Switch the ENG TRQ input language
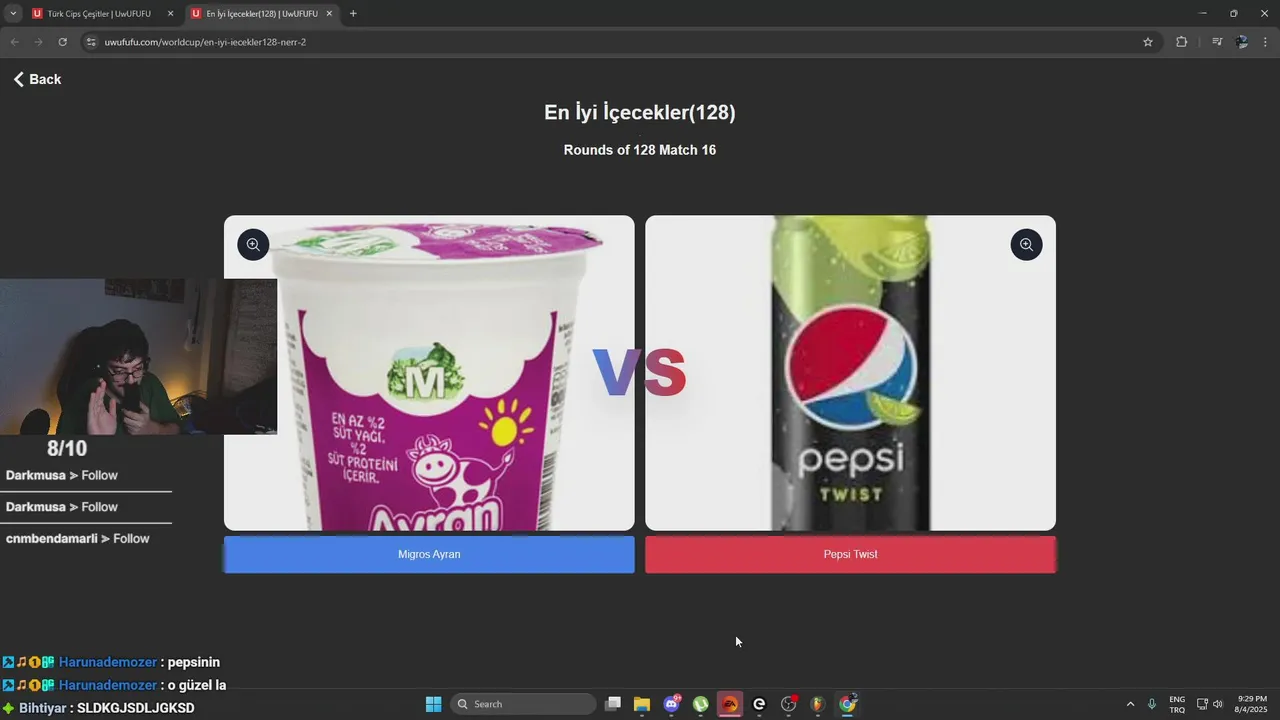The width and height of the screenshot is (1280, 720). coord(1177,704)
